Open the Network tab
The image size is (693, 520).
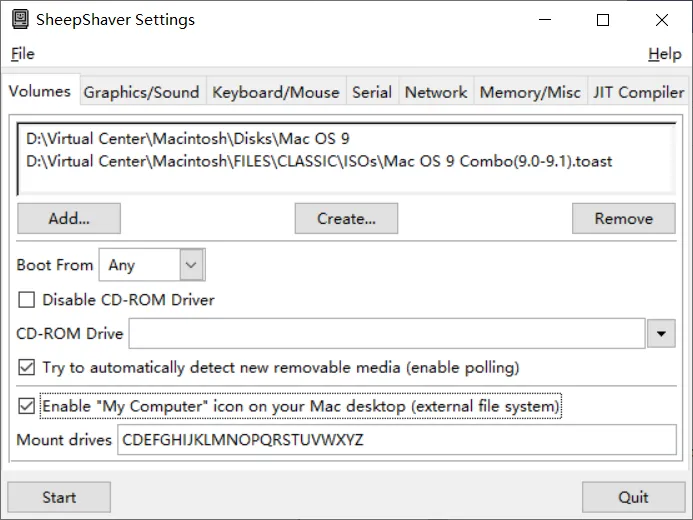[x=436, y=92]
